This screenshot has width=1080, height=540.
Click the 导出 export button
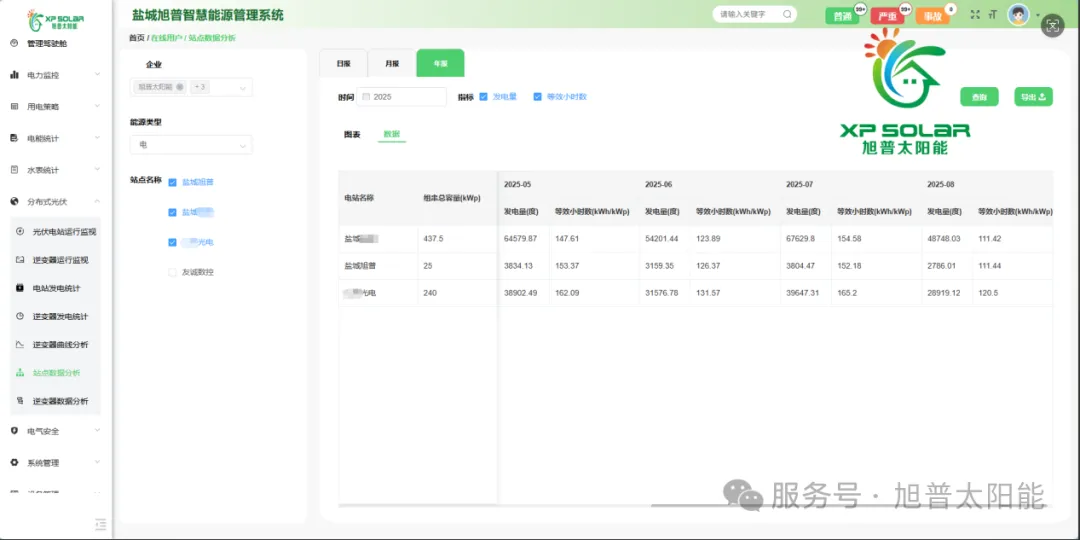[1032, 97]
